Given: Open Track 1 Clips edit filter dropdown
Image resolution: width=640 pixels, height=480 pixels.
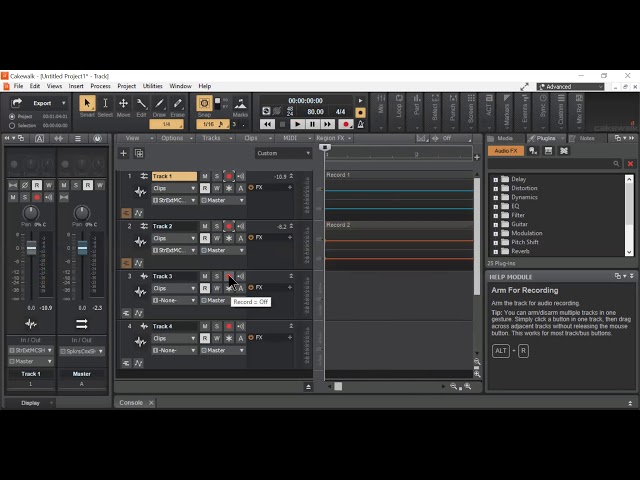Looking at the screenshot, I should 174,188.
